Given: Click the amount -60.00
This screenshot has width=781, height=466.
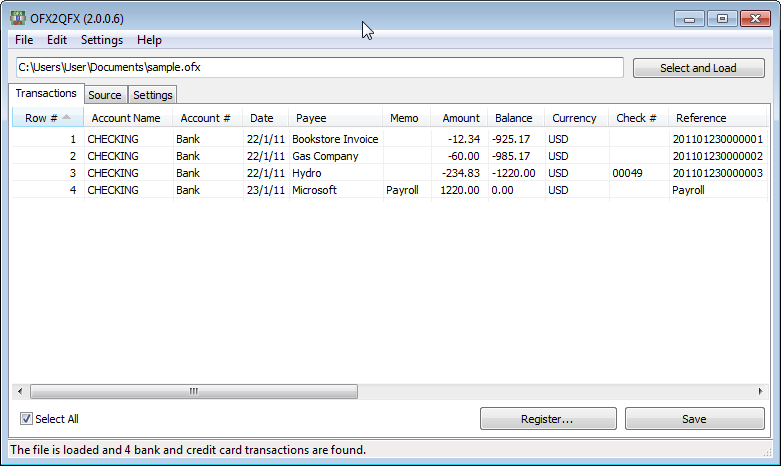Looking at the screenshot, I should pos(464,156).
